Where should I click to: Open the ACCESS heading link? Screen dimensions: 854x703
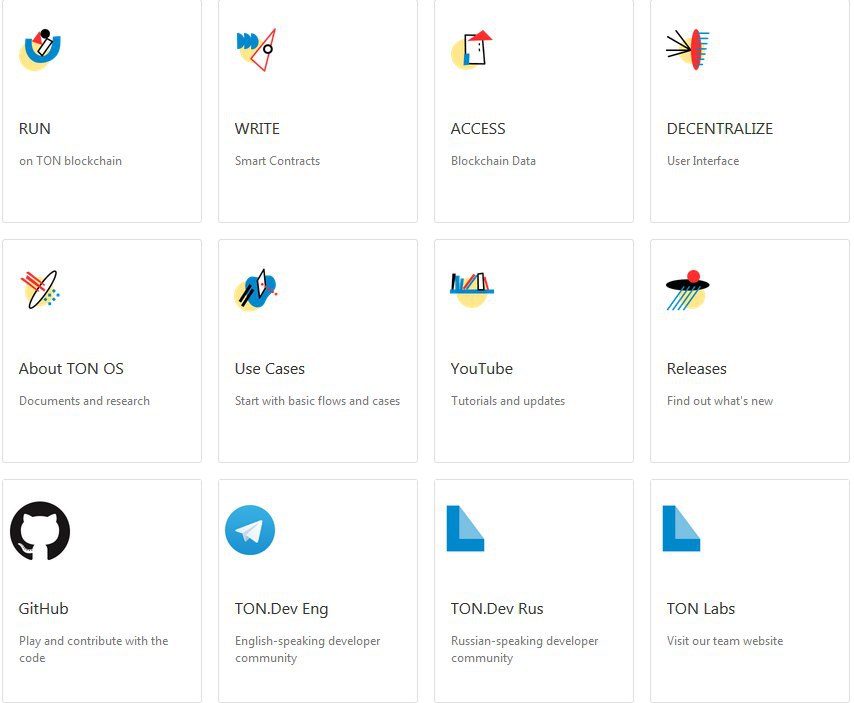478,129
